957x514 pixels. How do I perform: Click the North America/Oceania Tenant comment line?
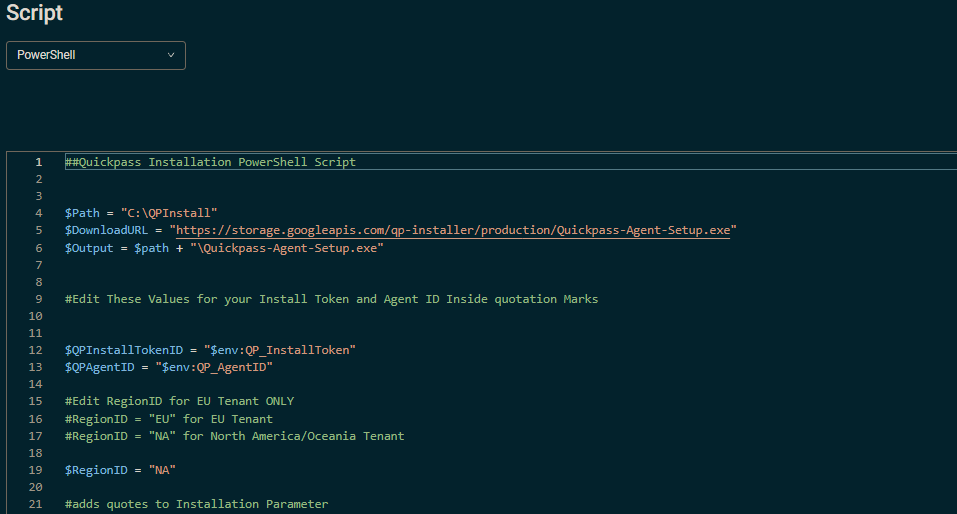tap(234, 436)
